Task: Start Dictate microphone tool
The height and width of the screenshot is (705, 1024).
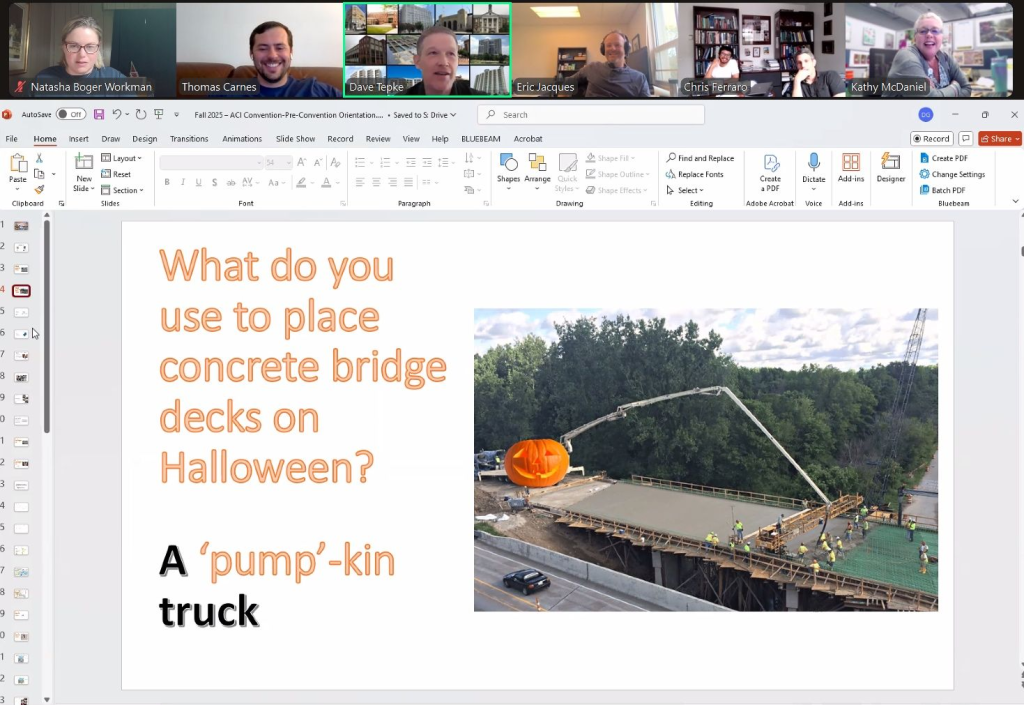Action: (814, 168)
